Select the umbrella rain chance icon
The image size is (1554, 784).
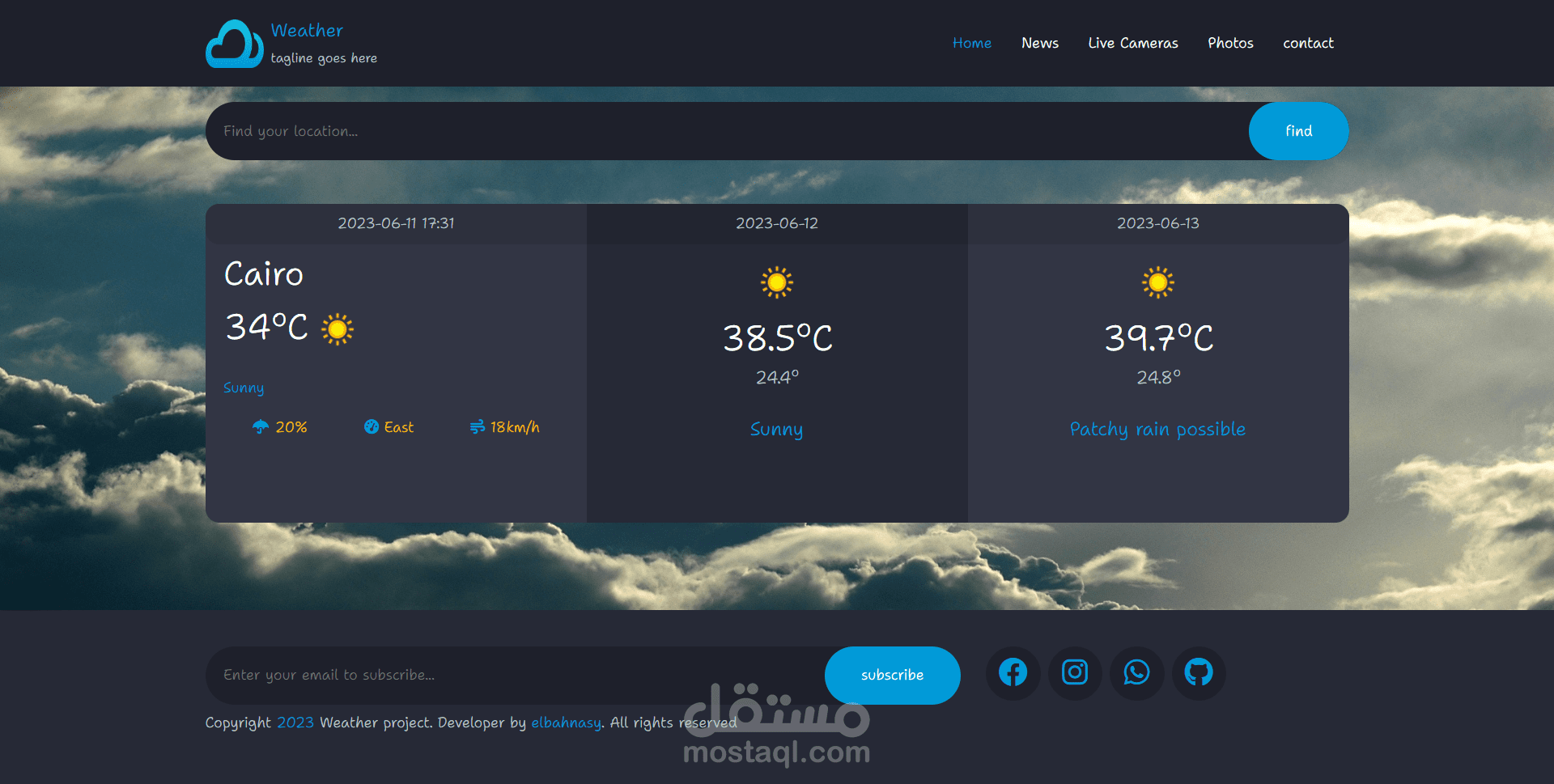(x=260, y=427)
